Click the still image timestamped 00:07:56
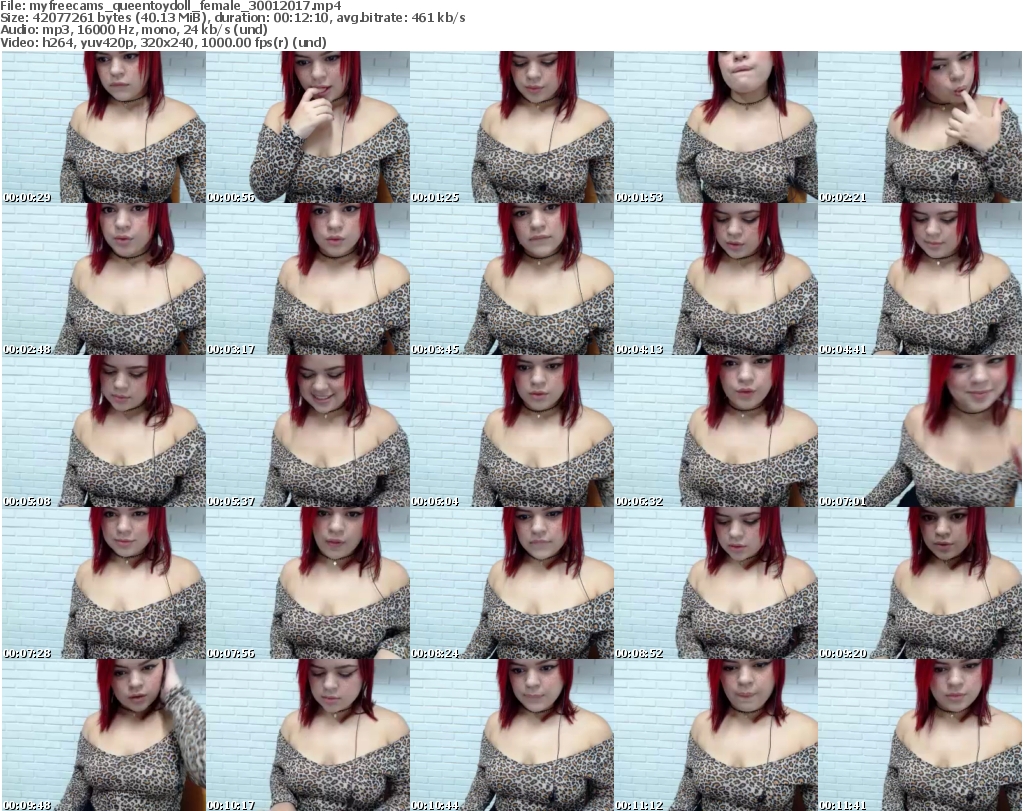 [x=308, y=583]
